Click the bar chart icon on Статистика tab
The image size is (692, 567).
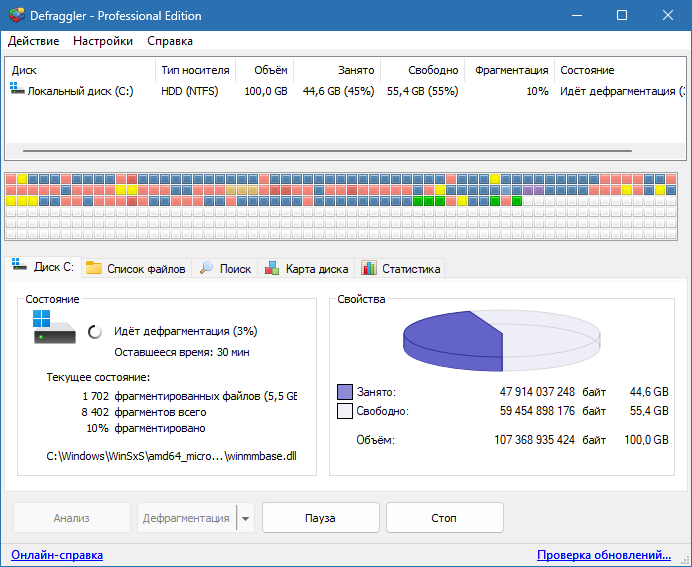pos(369,268)
